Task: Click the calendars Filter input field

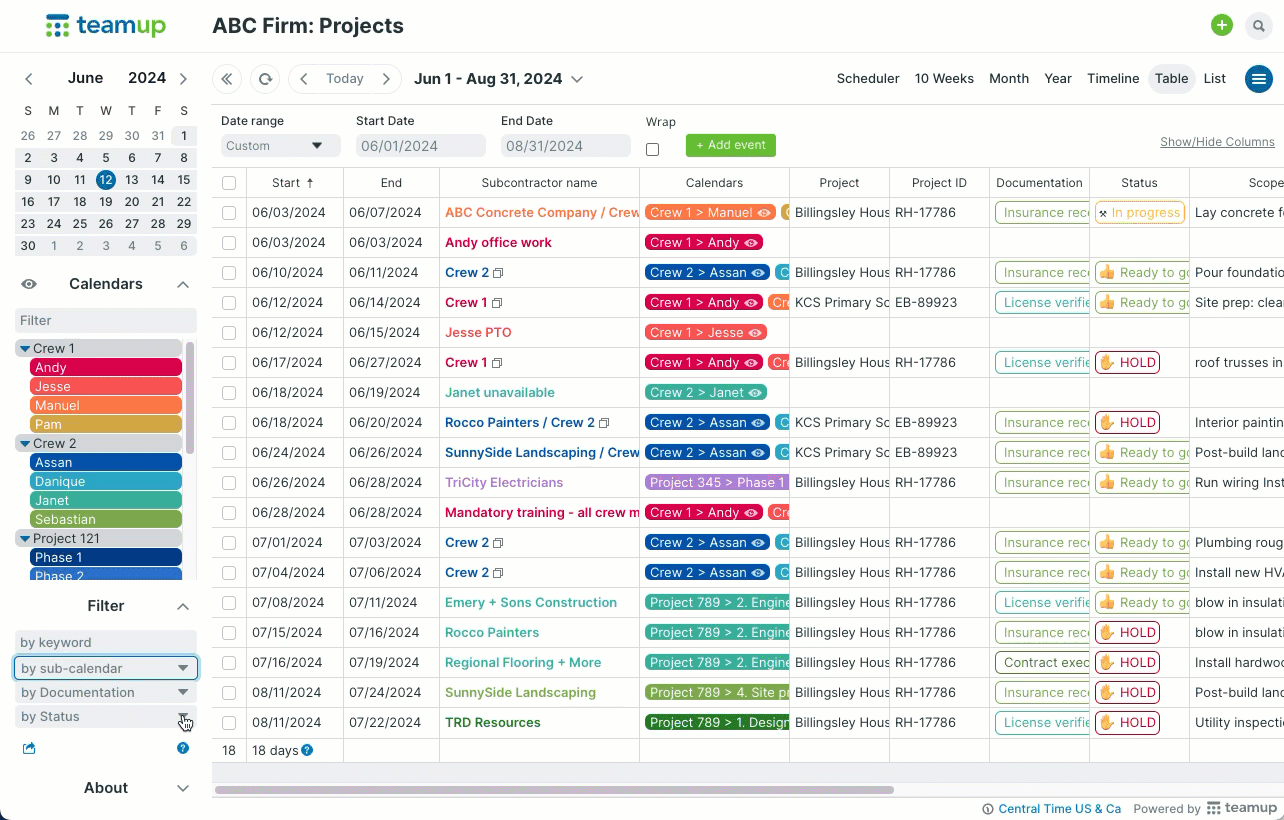Action: click(106, 321)
